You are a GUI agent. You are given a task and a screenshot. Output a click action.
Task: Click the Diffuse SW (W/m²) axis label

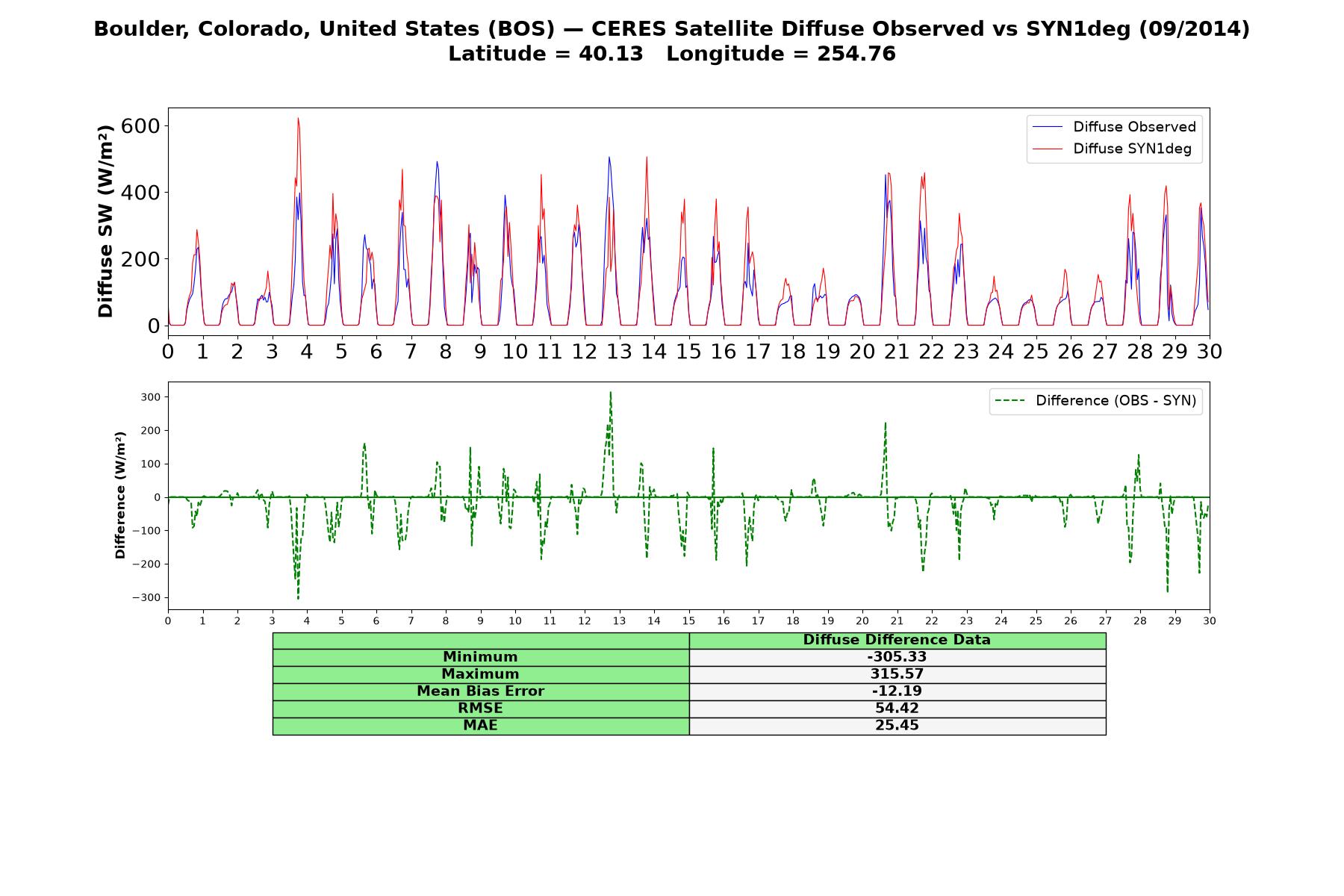click(x=106, y=222)
